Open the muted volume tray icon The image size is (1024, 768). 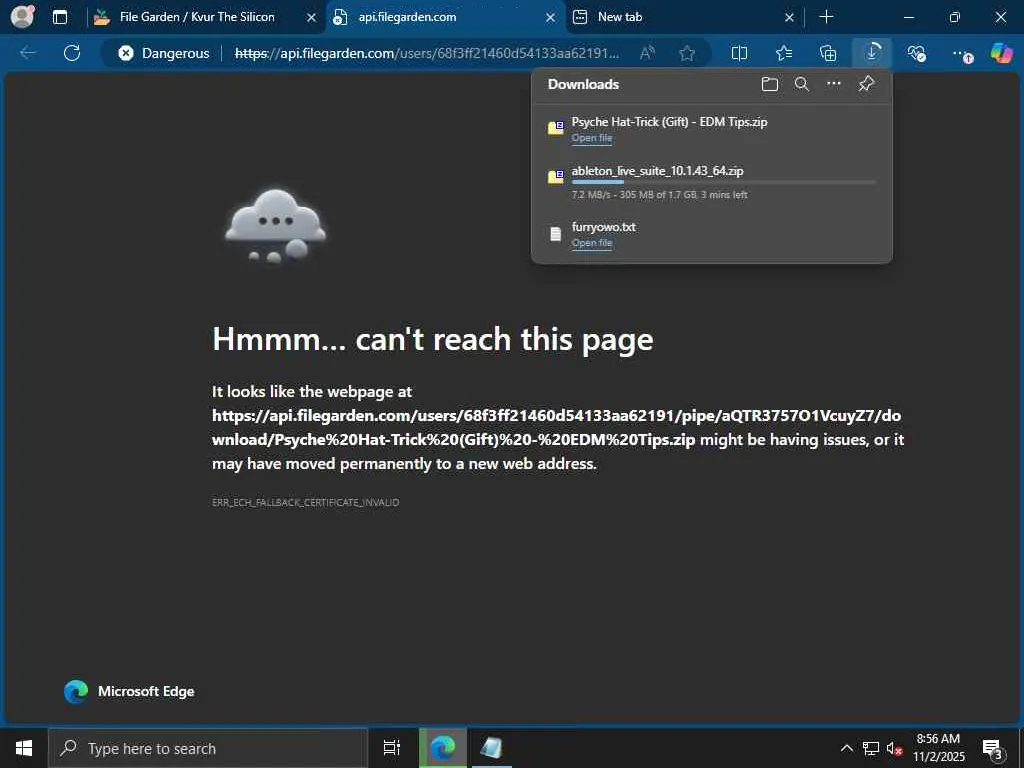tap(894, 748)
